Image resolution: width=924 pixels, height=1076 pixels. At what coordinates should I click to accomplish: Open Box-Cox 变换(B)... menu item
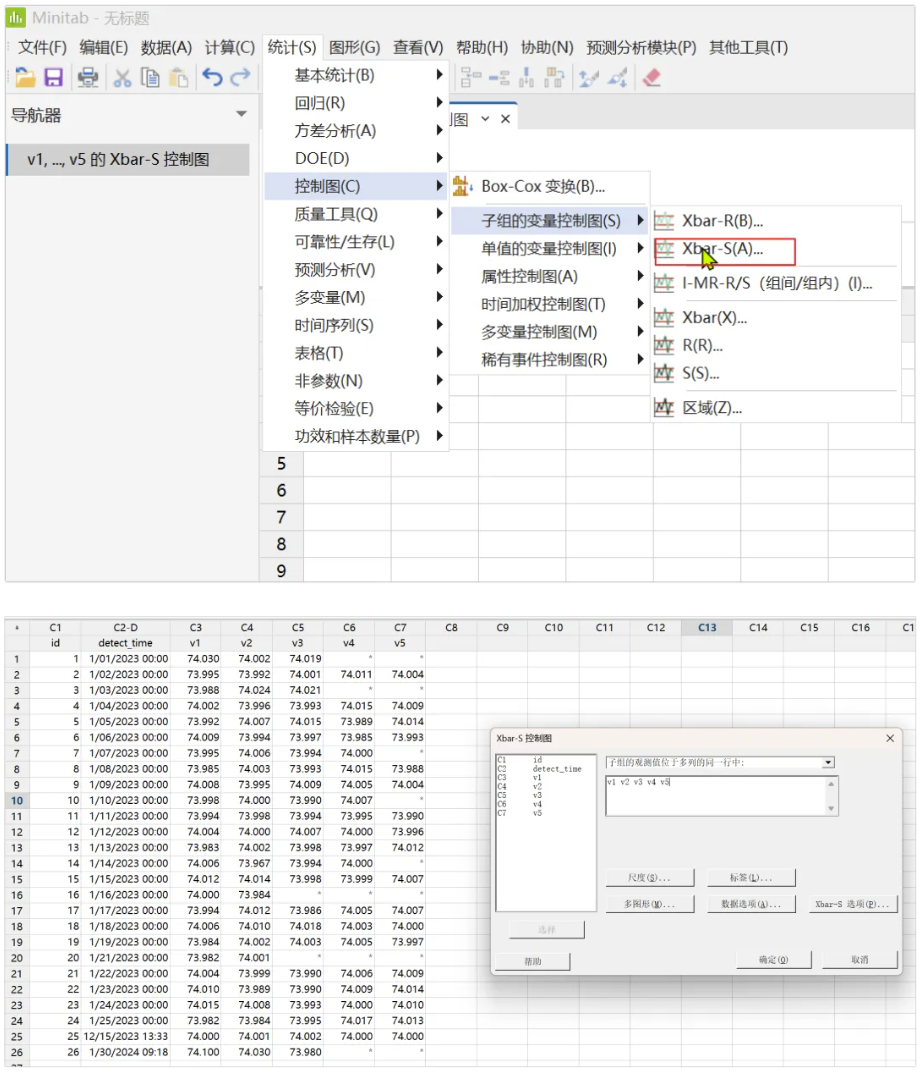click(x=542, y=186)
